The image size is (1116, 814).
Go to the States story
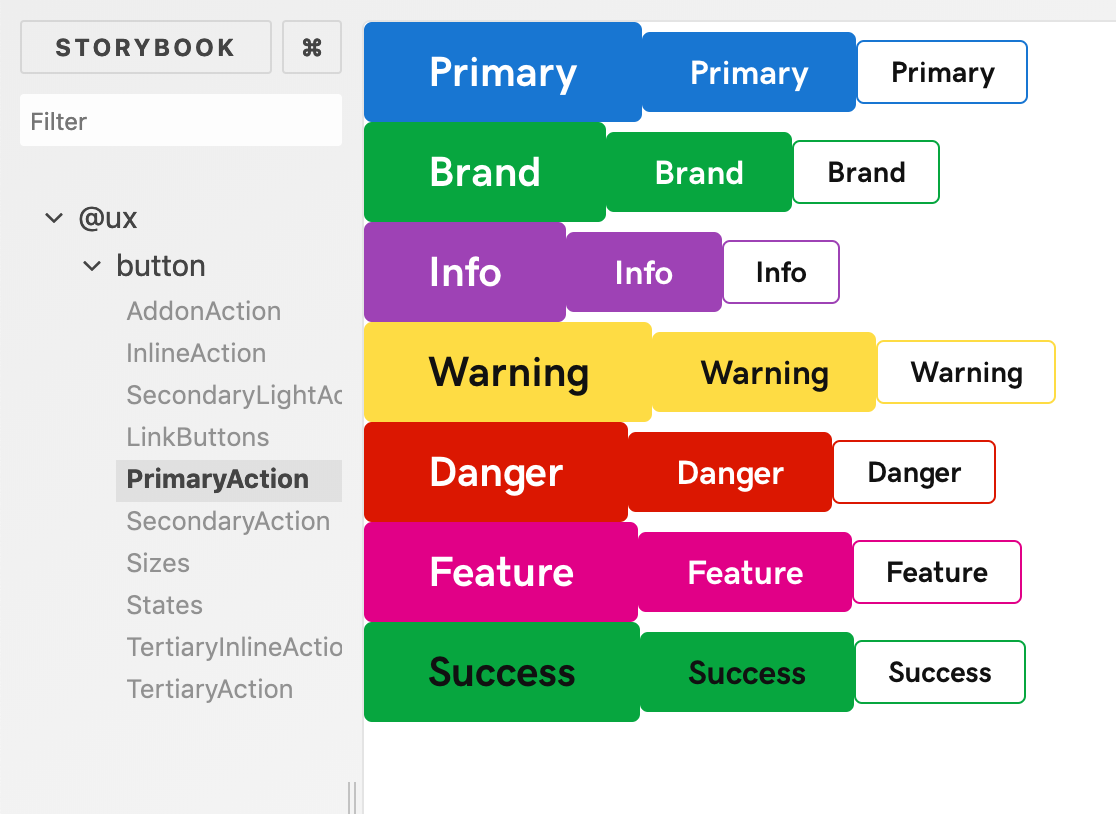coord(165,605)
